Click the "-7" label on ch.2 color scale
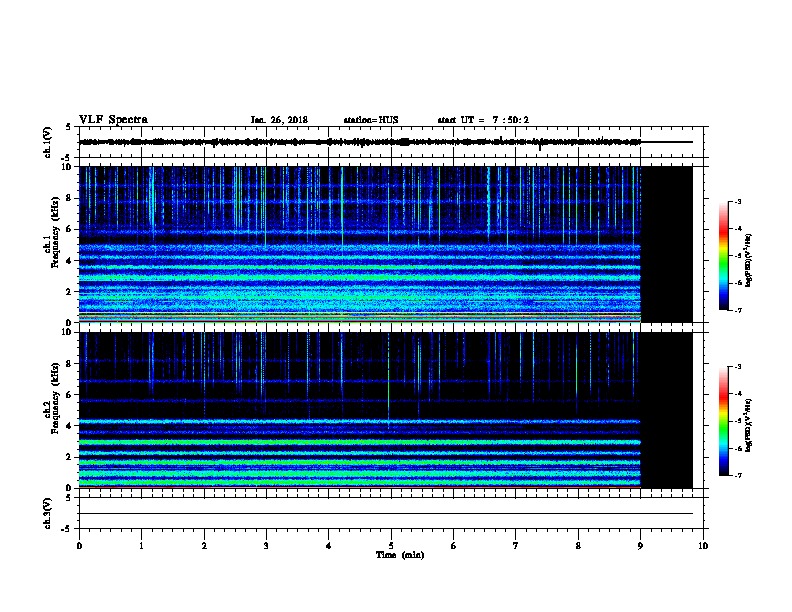The image size is (792, 612). (737, 476)
